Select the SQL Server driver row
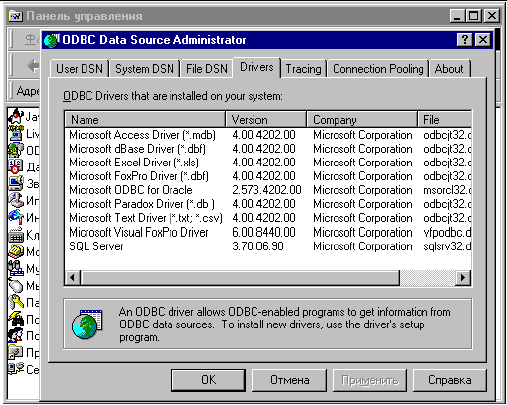This screenshot has width=507, height=405. click(268, 246)
